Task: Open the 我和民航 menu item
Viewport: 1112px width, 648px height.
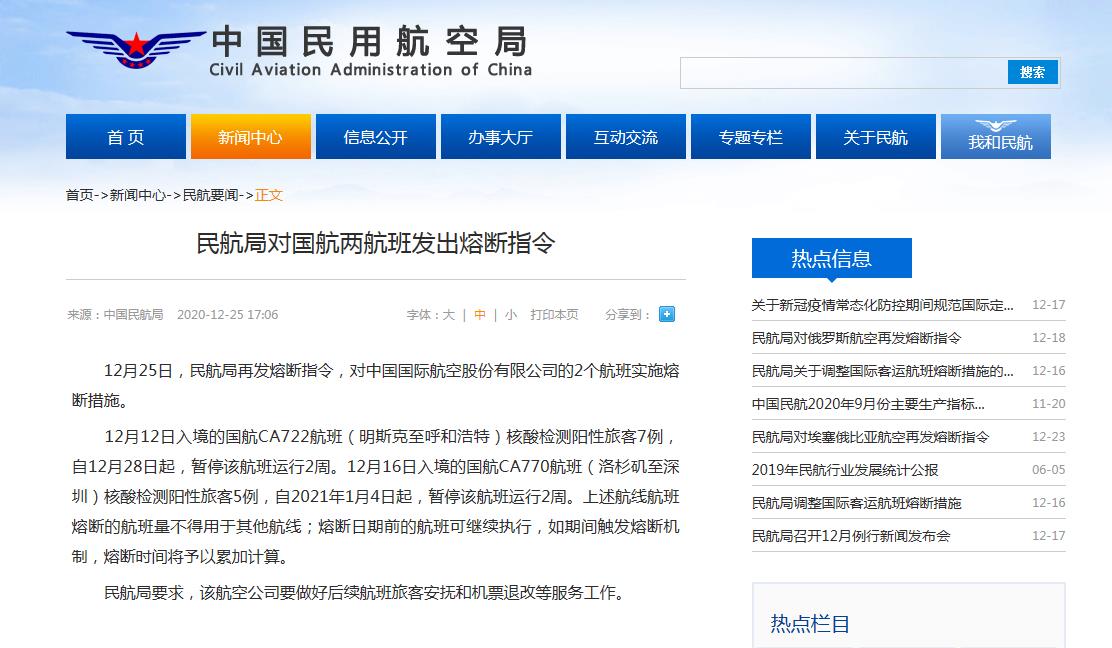Action: (996, 137)
